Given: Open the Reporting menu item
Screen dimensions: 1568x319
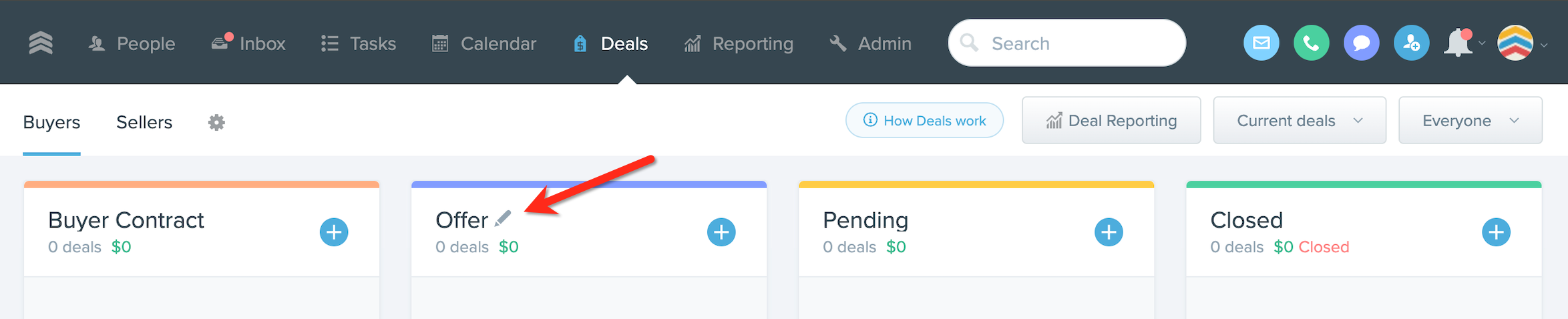Looking at the screenshot, I should click(739, 43).
